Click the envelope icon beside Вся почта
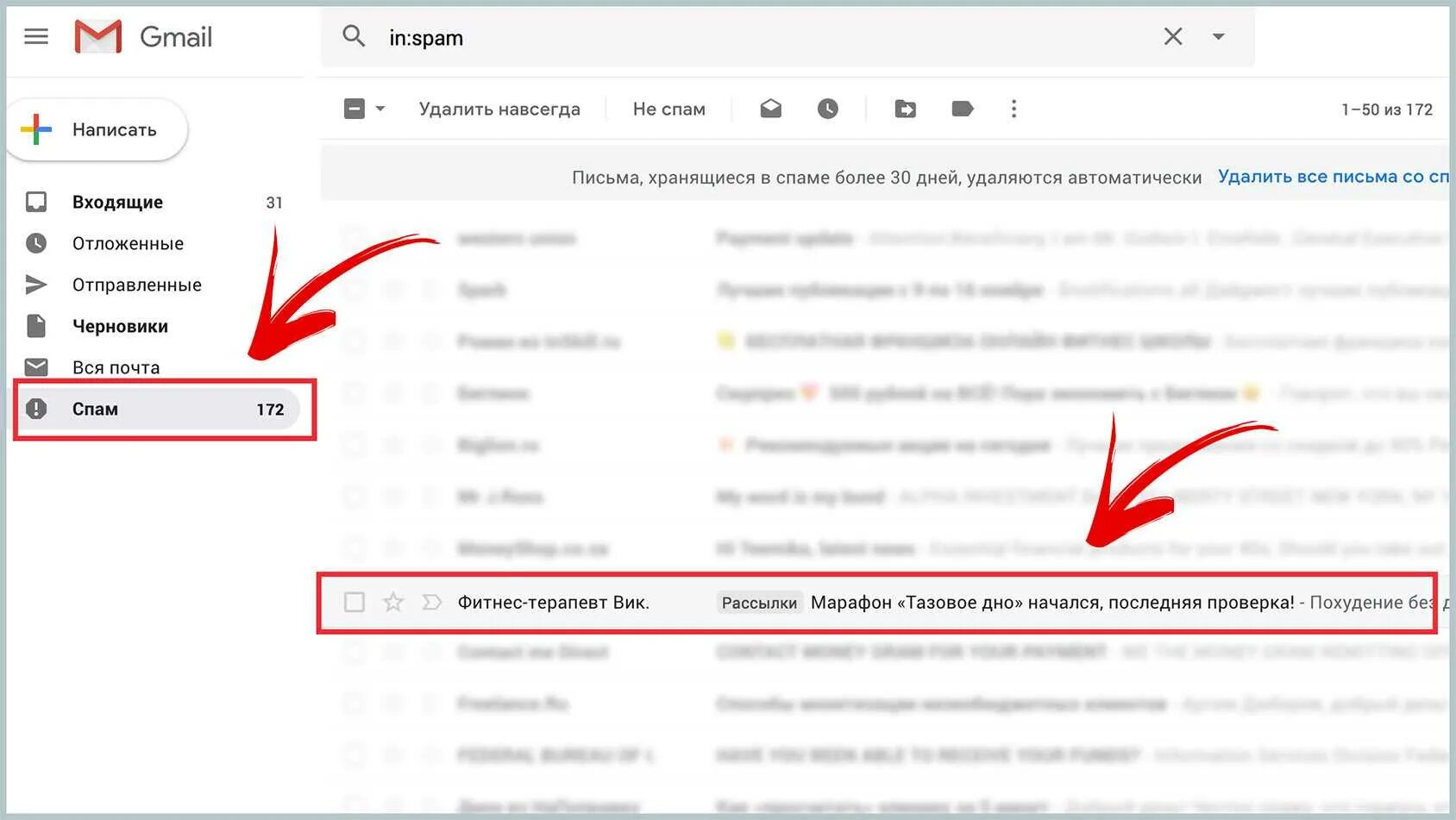This screenshot has width=1456, height=820. click(36, 367)
